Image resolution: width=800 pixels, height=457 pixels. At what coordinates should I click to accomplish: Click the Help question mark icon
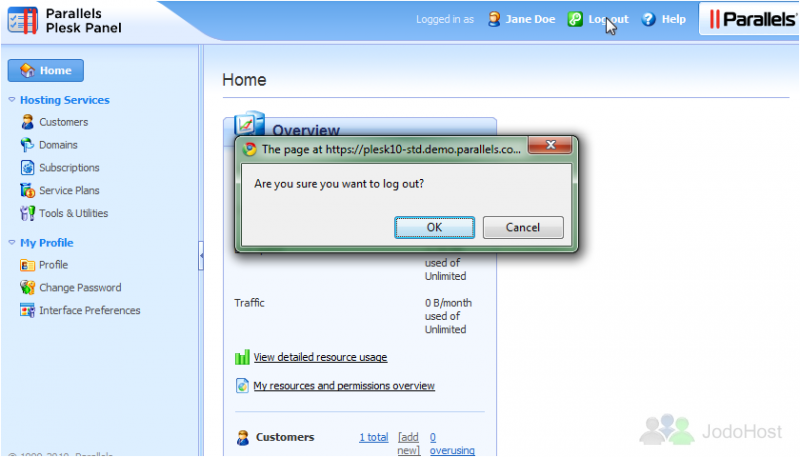click(x=648, y=19)
